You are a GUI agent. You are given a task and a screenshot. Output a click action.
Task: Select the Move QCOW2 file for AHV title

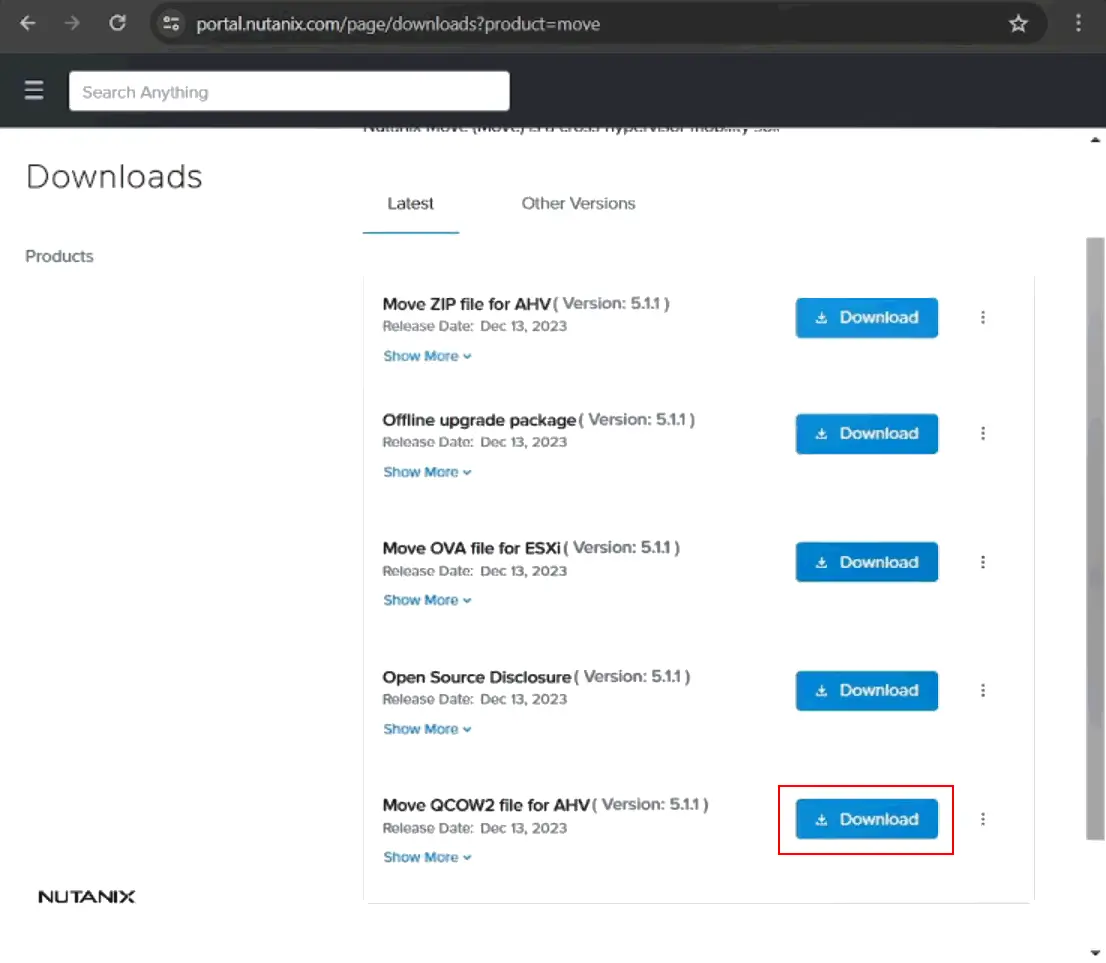point(486,805)
